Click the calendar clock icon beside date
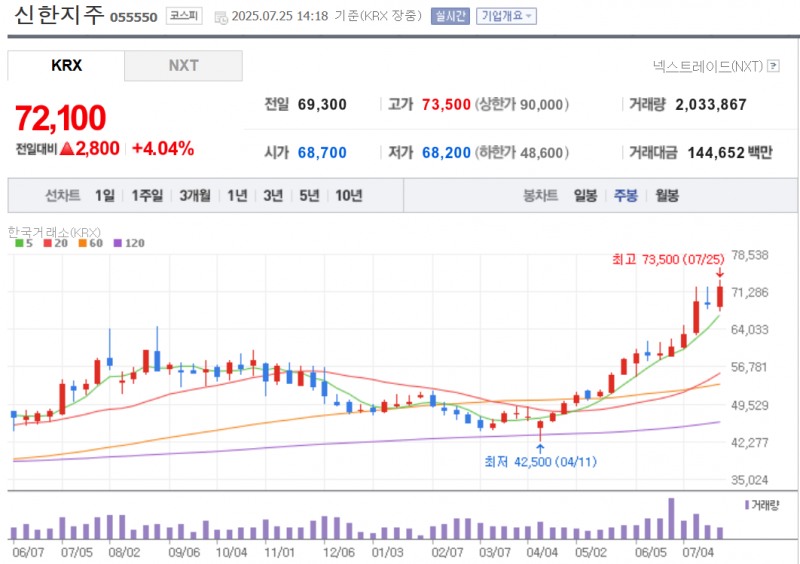Viewport: 800px width, 564px height. click(x=221, y=17)
